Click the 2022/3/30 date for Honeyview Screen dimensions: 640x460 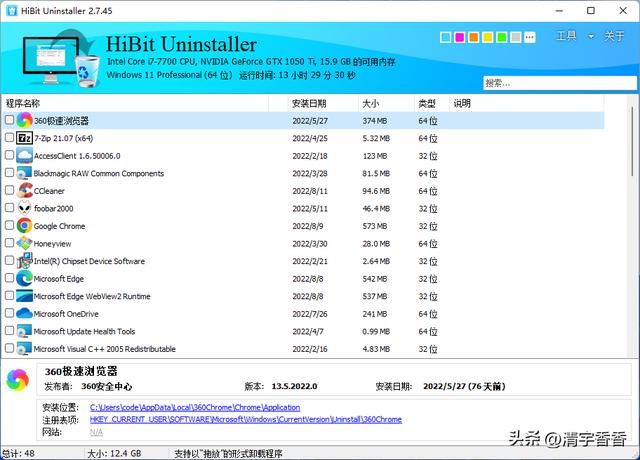[x=310, y=244]
